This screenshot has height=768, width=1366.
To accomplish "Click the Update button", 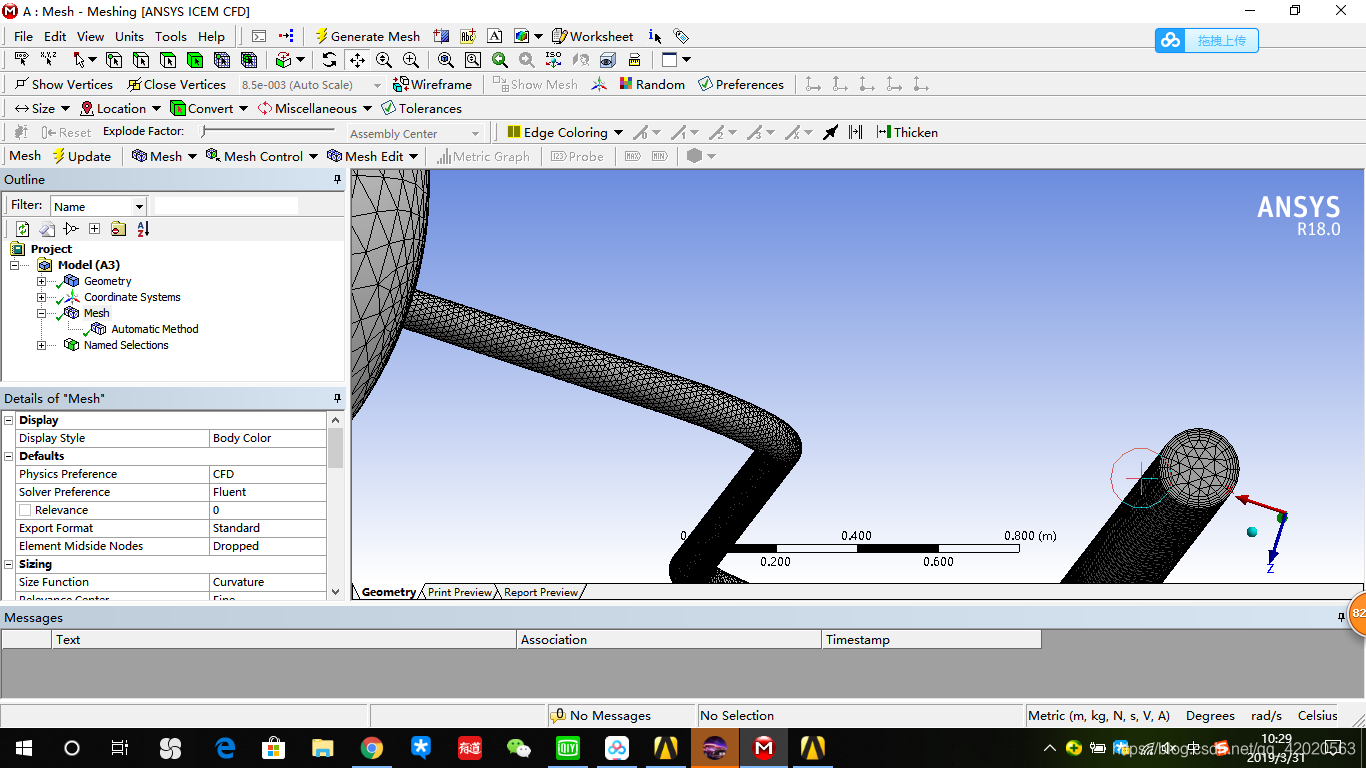I will point(81,156).
